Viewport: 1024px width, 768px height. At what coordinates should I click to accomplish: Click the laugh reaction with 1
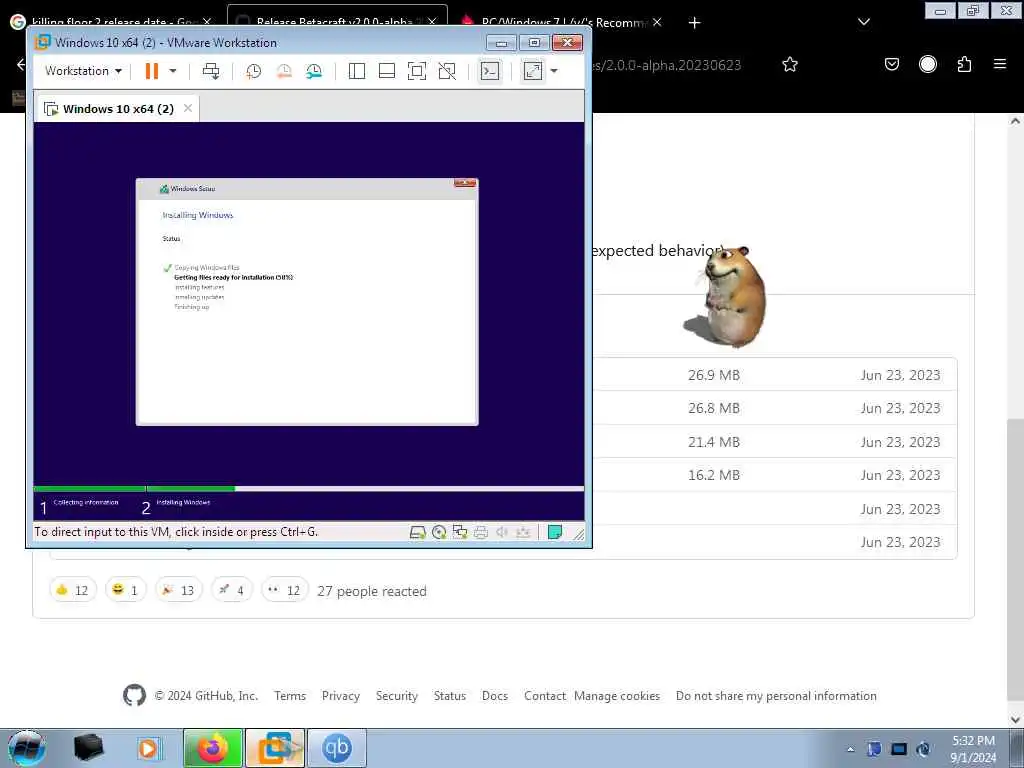point(125,590)
